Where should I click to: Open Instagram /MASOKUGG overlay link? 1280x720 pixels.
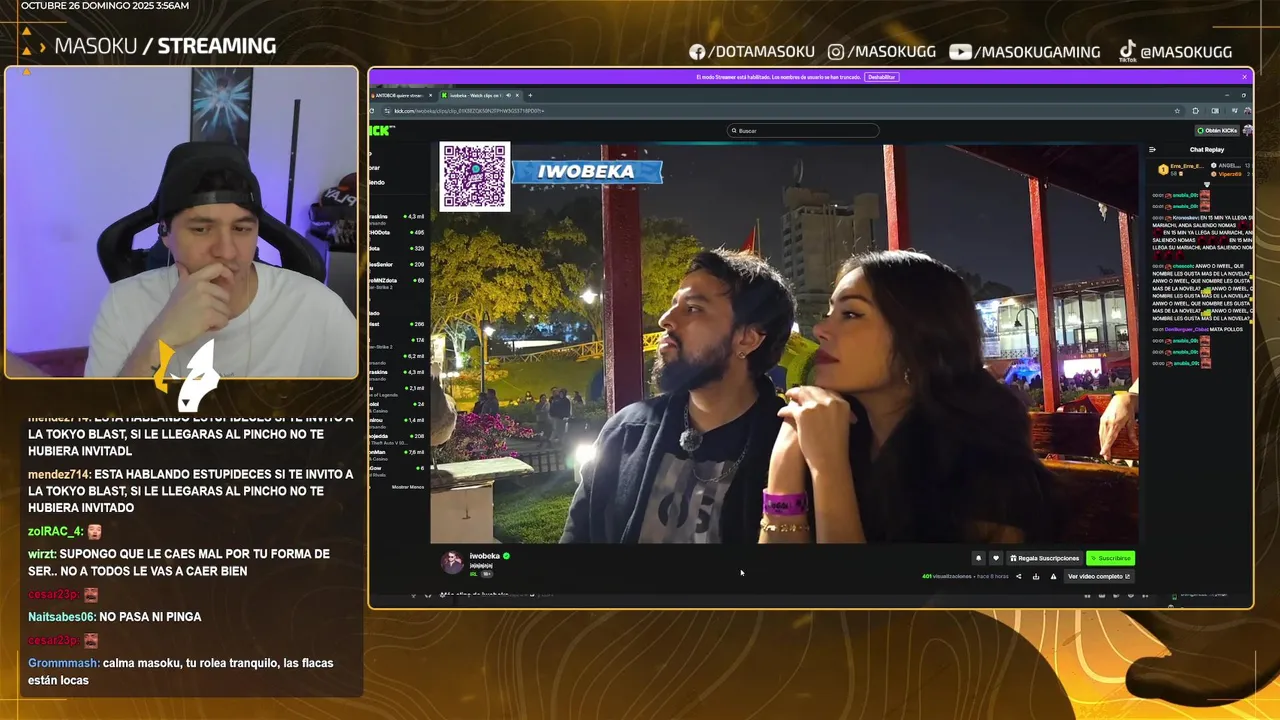click(x=880, y=52)
